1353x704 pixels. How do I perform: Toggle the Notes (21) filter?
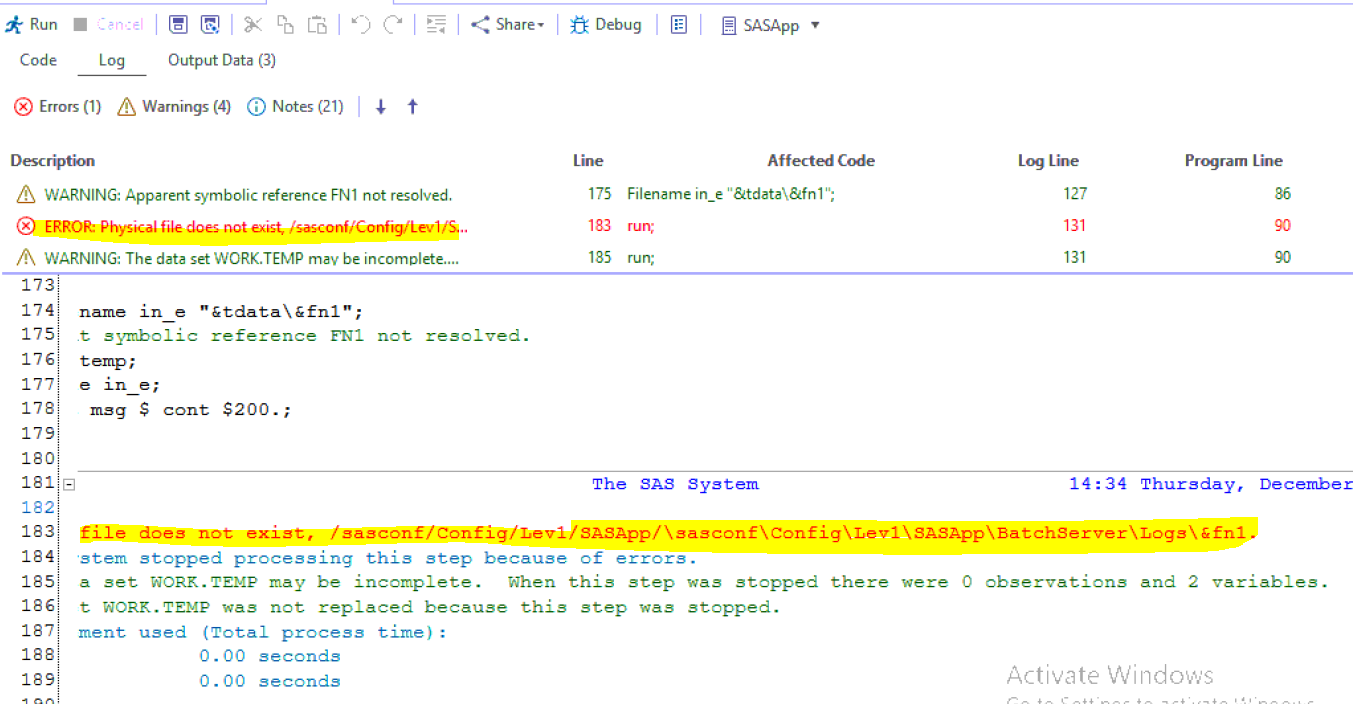tap(295, 107)
